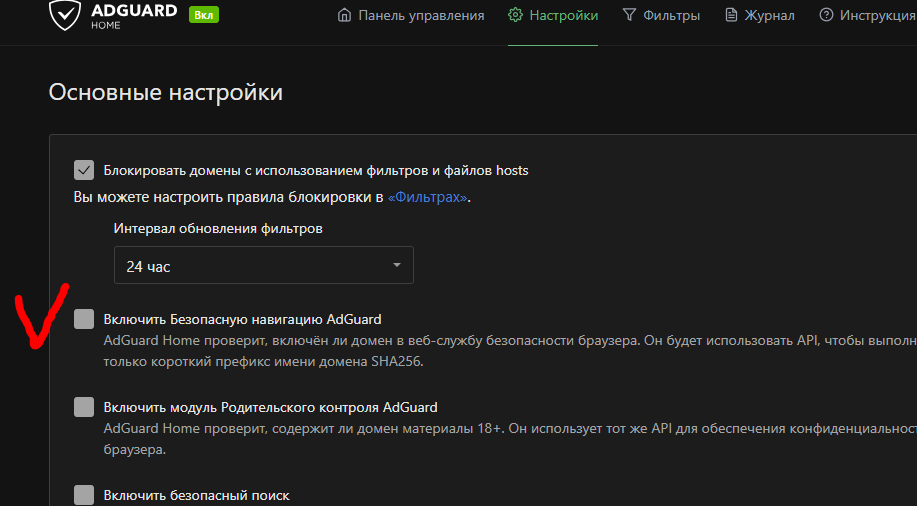Click the document icon beside Журнал

tap(731, 15)
